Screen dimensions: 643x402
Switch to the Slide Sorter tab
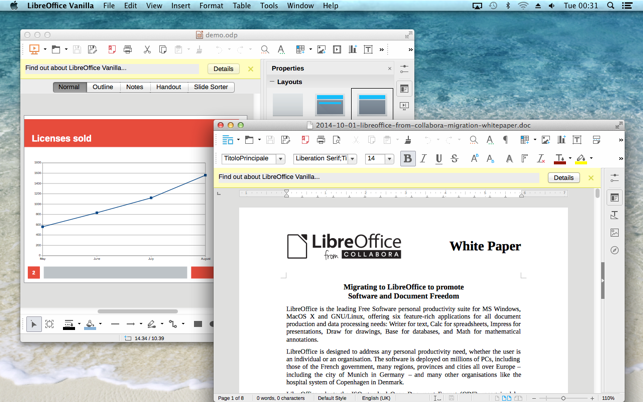pos(211,87)
